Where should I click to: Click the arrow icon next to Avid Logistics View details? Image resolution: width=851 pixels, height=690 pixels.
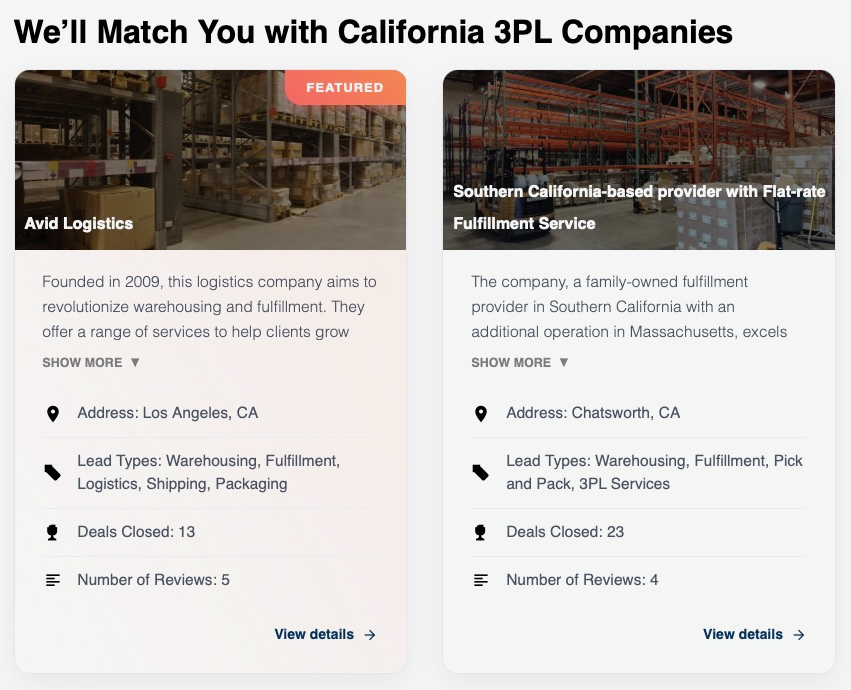coord(370,634)
